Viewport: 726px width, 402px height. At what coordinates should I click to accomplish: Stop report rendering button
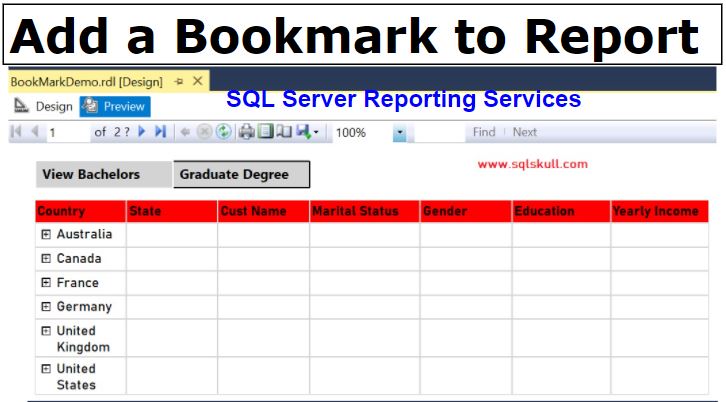pyautogui.click(x=204, y=132)
